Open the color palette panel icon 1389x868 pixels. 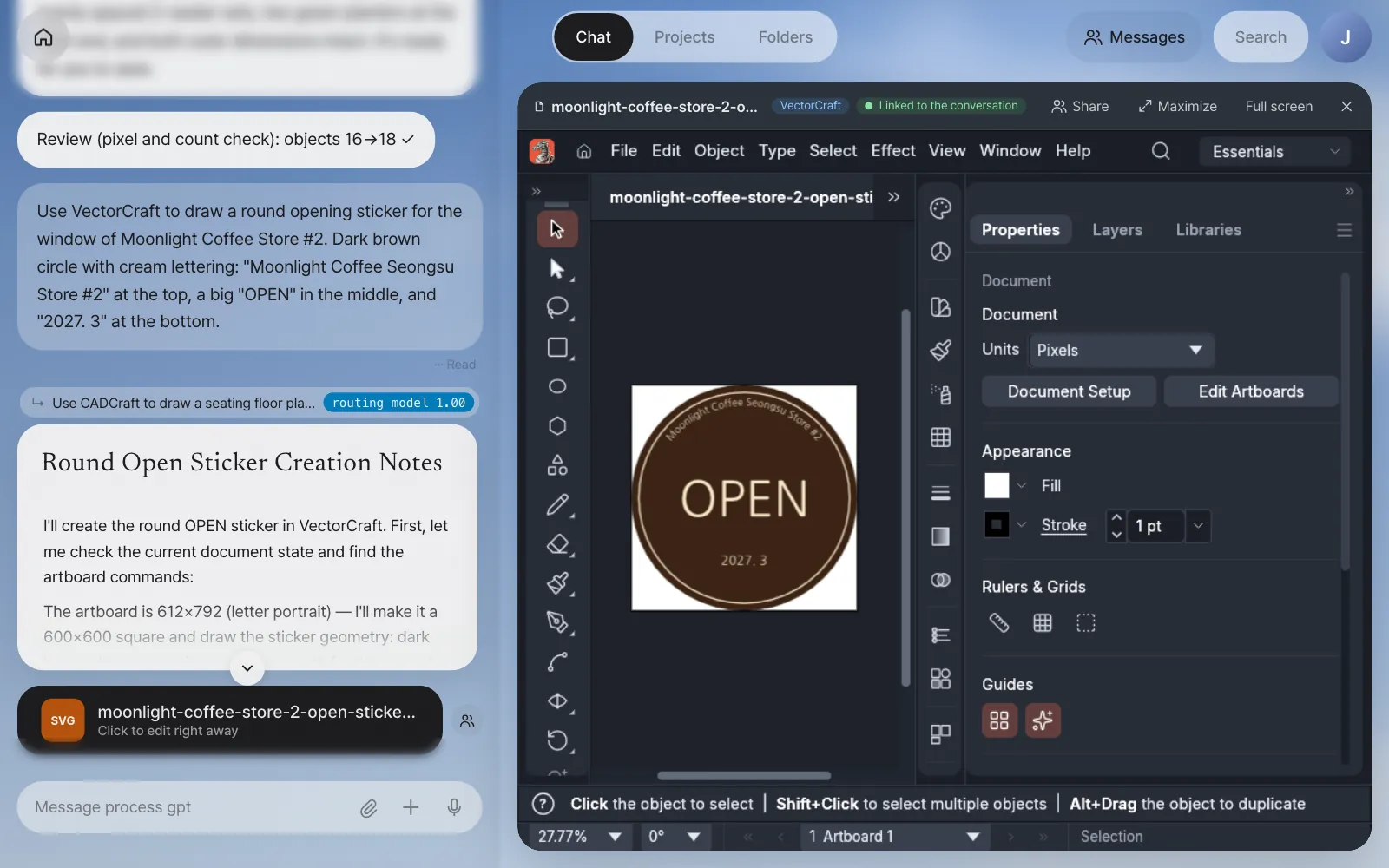(x=940, y=208)
